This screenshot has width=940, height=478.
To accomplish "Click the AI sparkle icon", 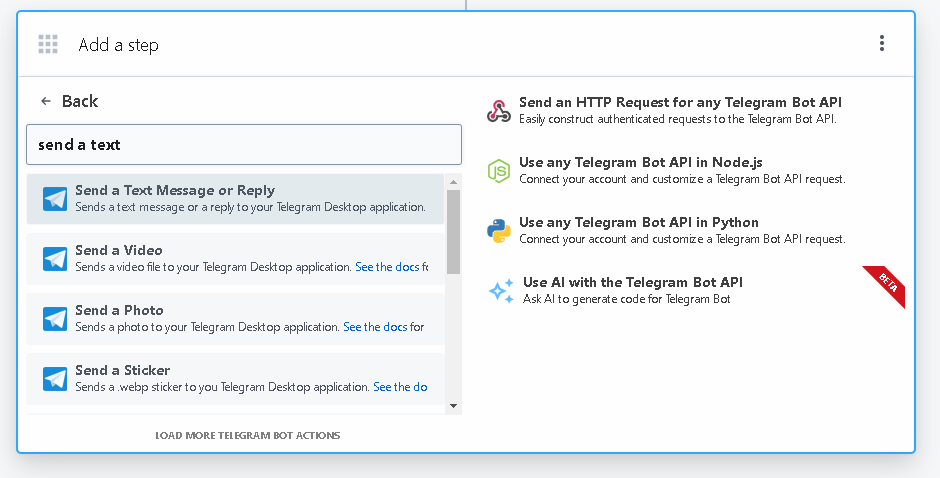I will coord(501,291).
